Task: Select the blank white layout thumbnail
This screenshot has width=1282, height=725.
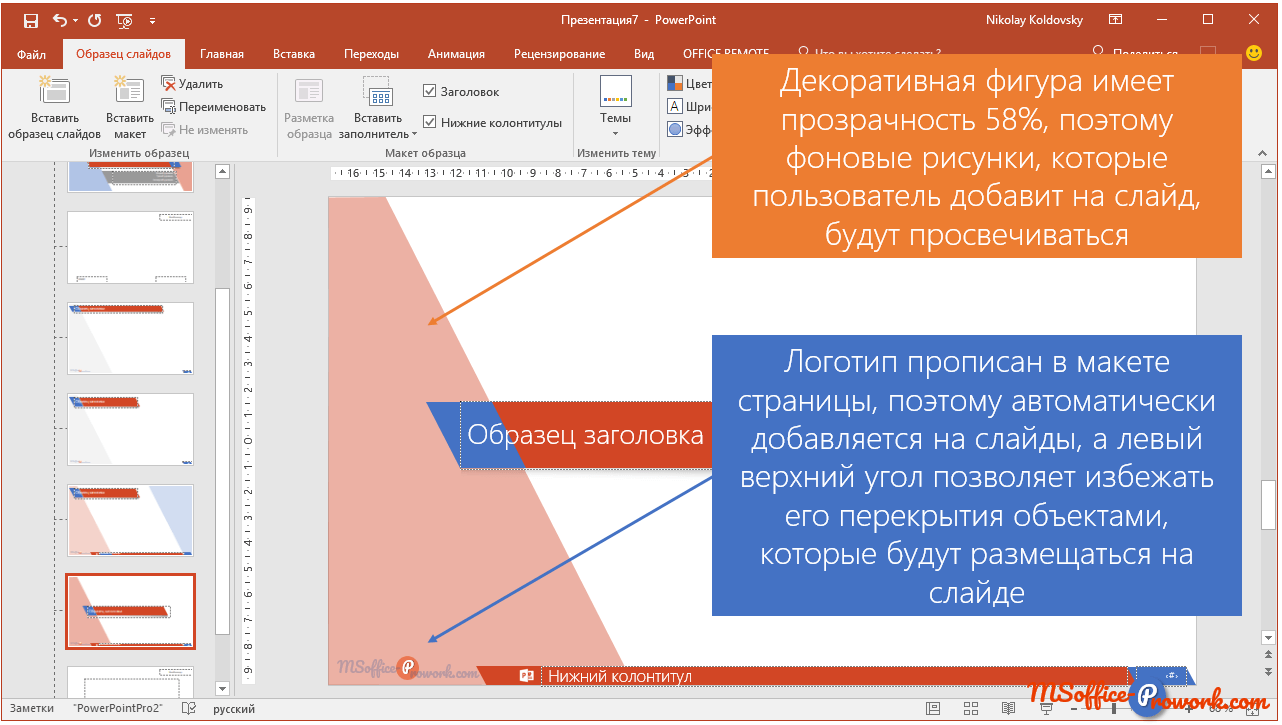Action: click(x=130, y=247)
